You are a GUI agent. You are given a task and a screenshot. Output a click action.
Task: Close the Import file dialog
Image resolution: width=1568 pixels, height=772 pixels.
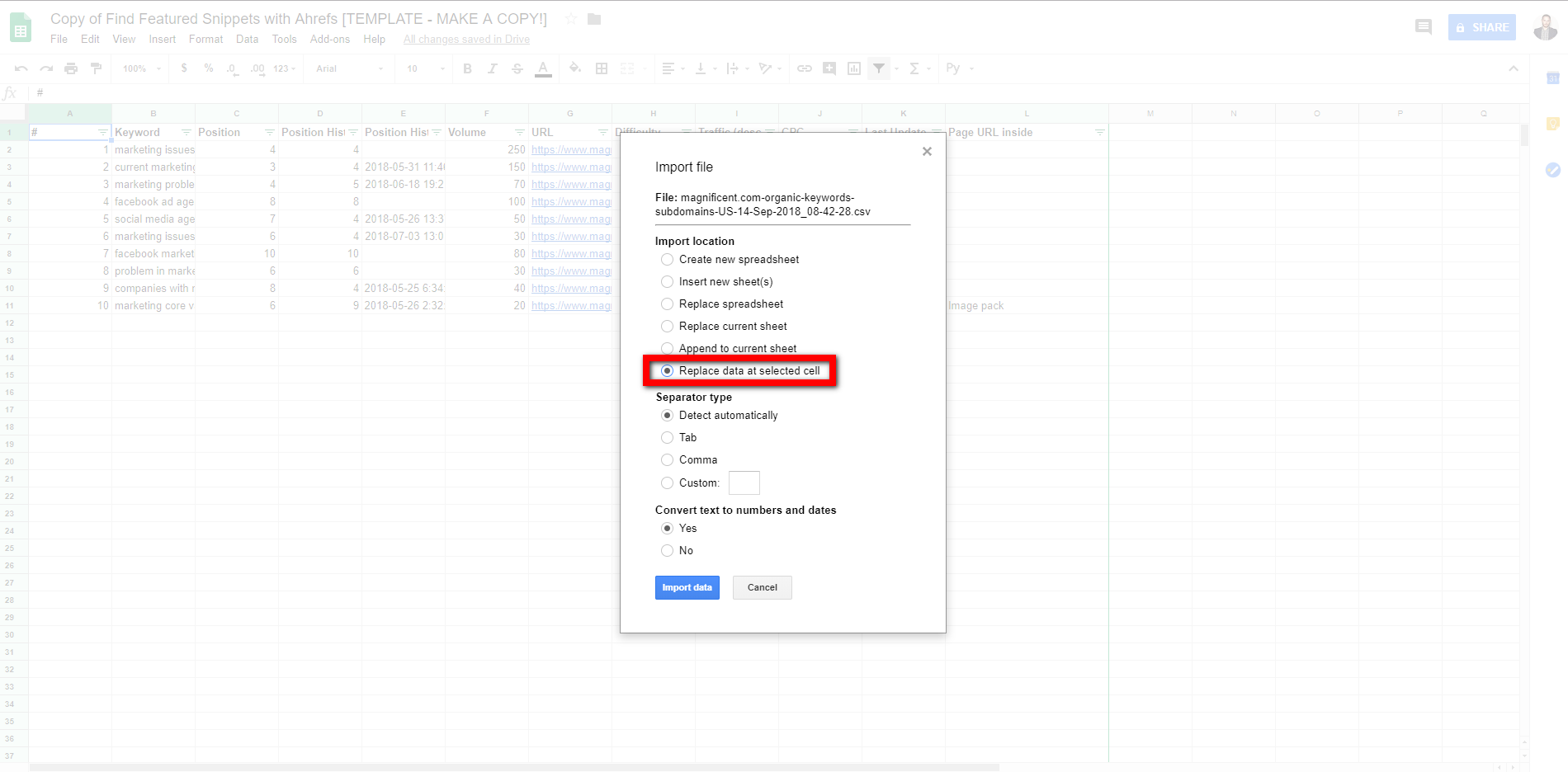927,151
